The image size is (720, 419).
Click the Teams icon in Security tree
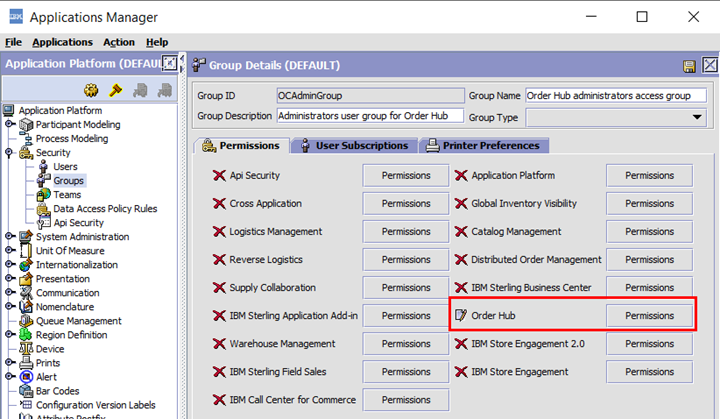tap(44, 194)
